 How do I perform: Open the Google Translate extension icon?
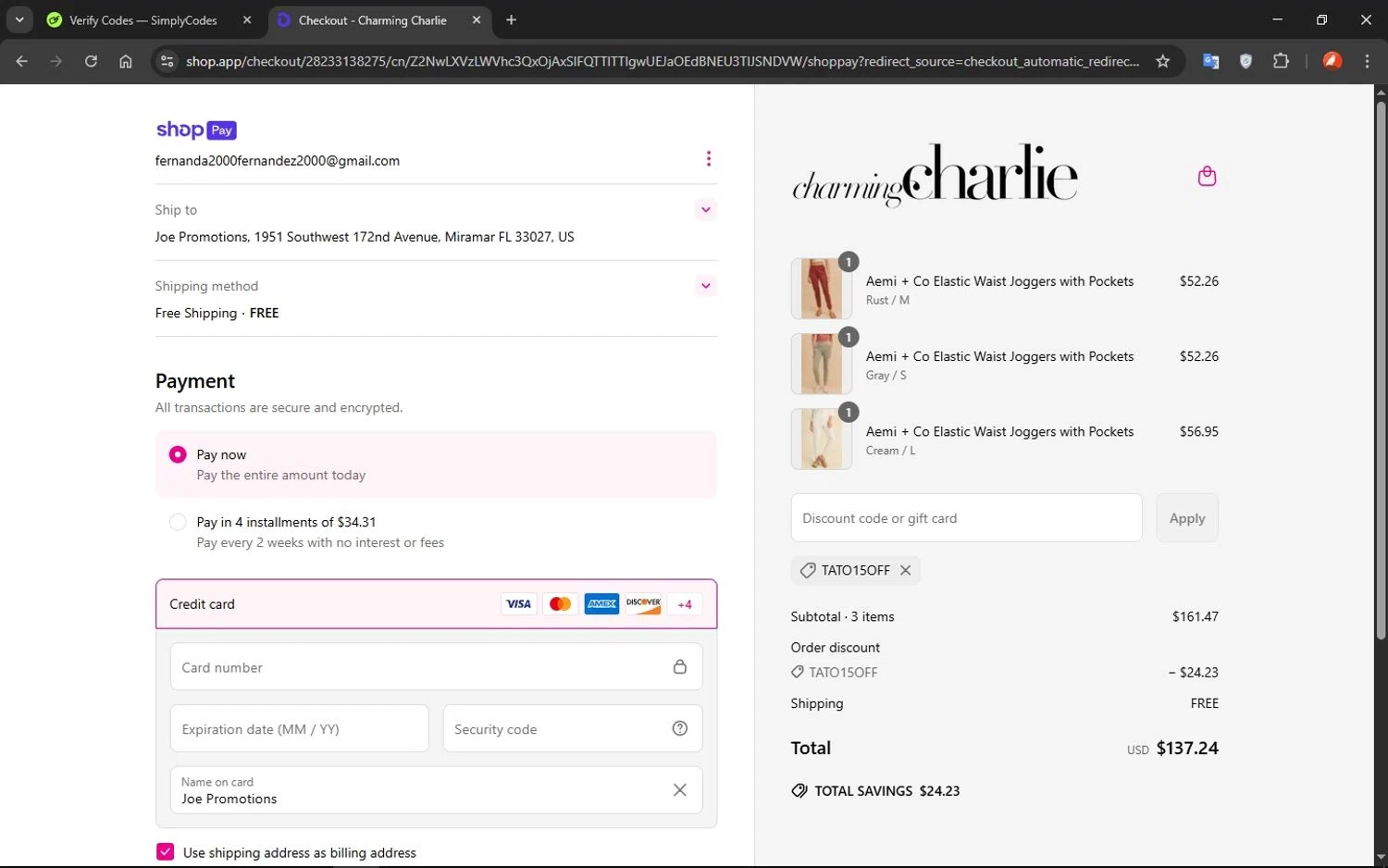[x=1210, y=61]
